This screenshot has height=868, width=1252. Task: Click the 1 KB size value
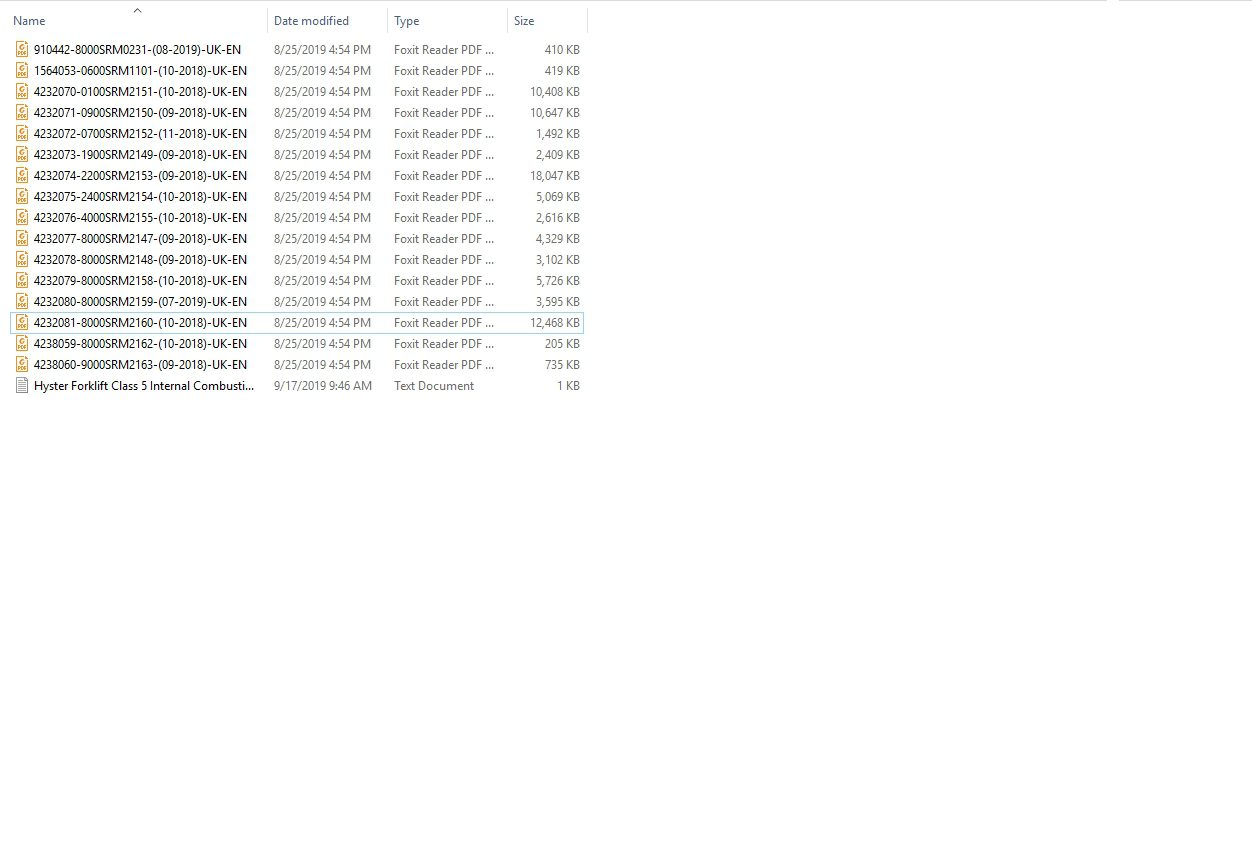[x=568, y=385]
